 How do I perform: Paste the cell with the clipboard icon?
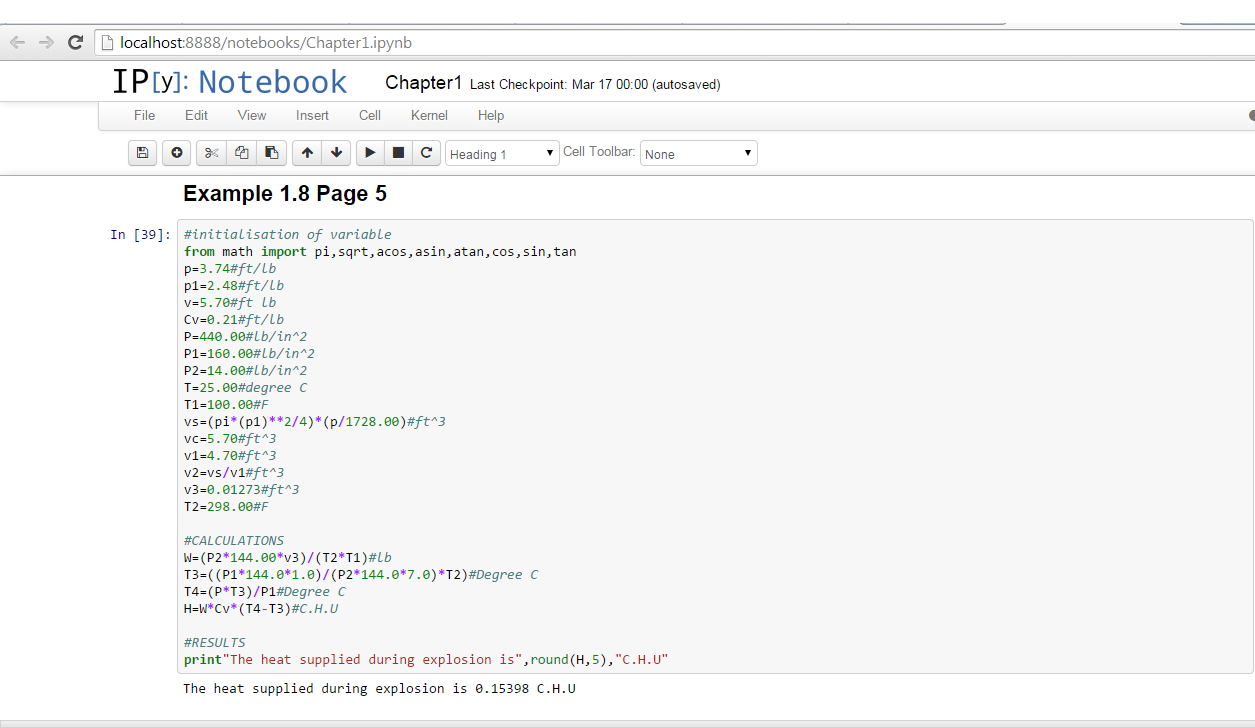pyautogui.click(x=271, y=153)
